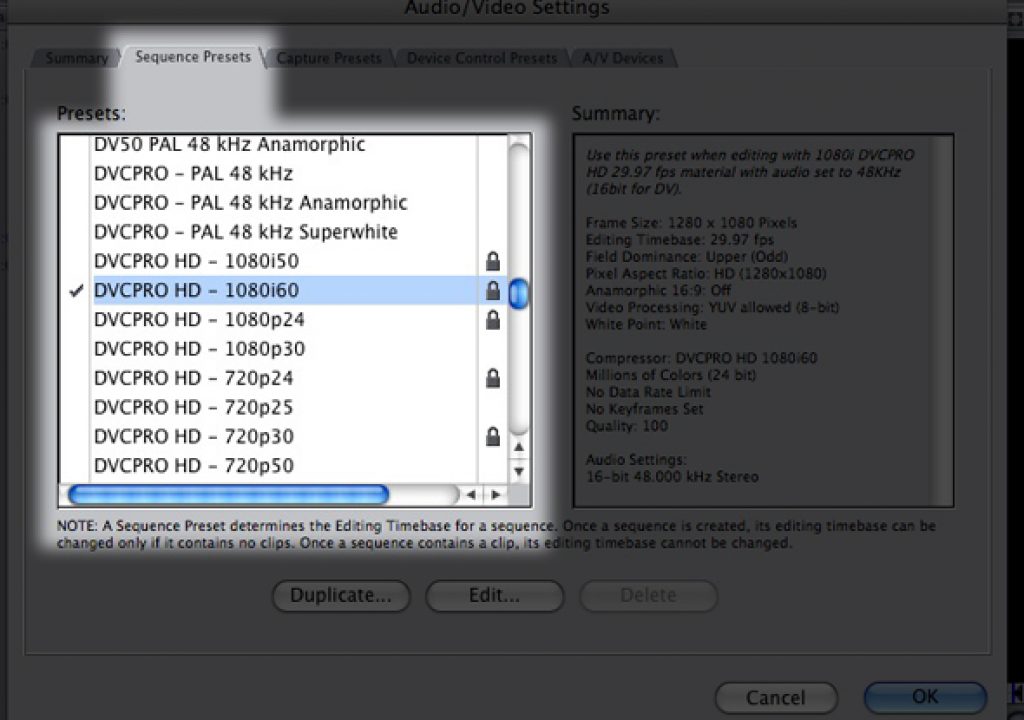Click lock icon on 1080i60 row
Viewport: 1024px width, 720px height.
click(493, 290)
